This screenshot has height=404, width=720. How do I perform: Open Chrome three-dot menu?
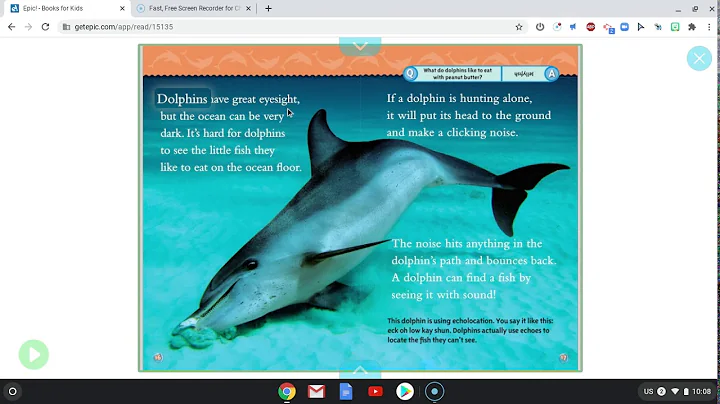coord(709,27)
